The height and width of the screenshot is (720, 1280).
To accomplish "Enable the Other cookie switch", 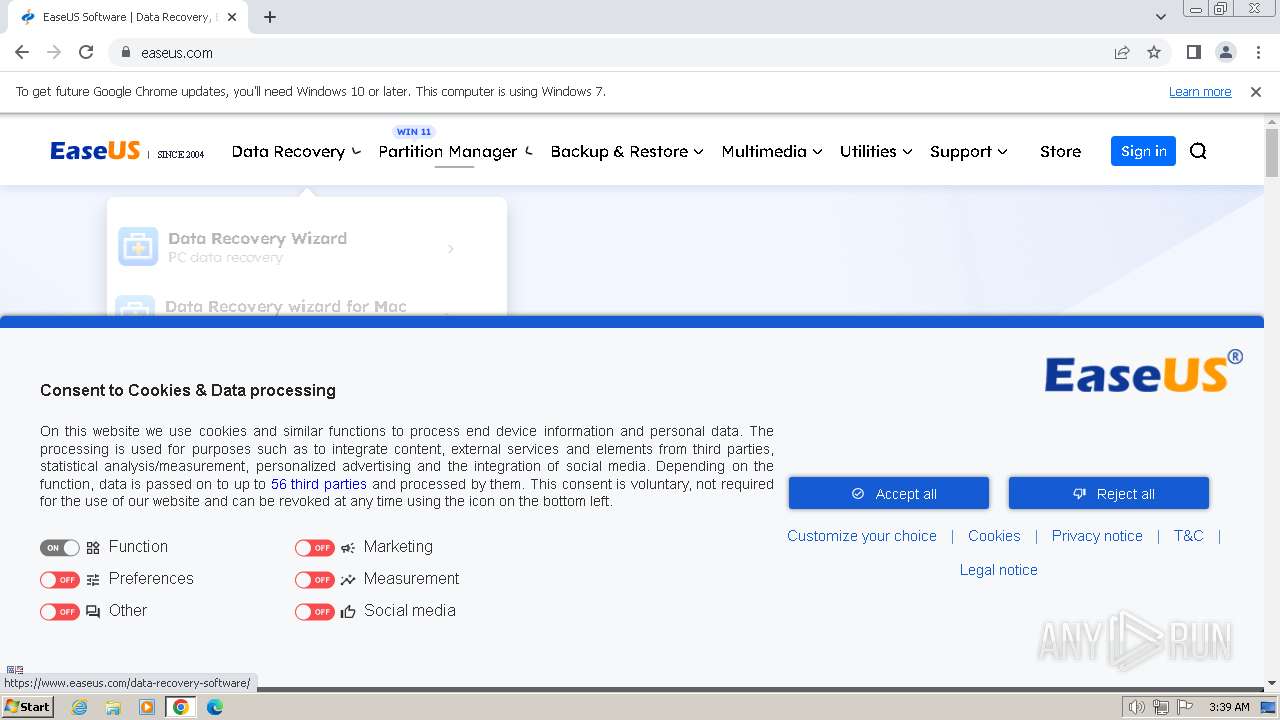I will click(x=60, y=611).
